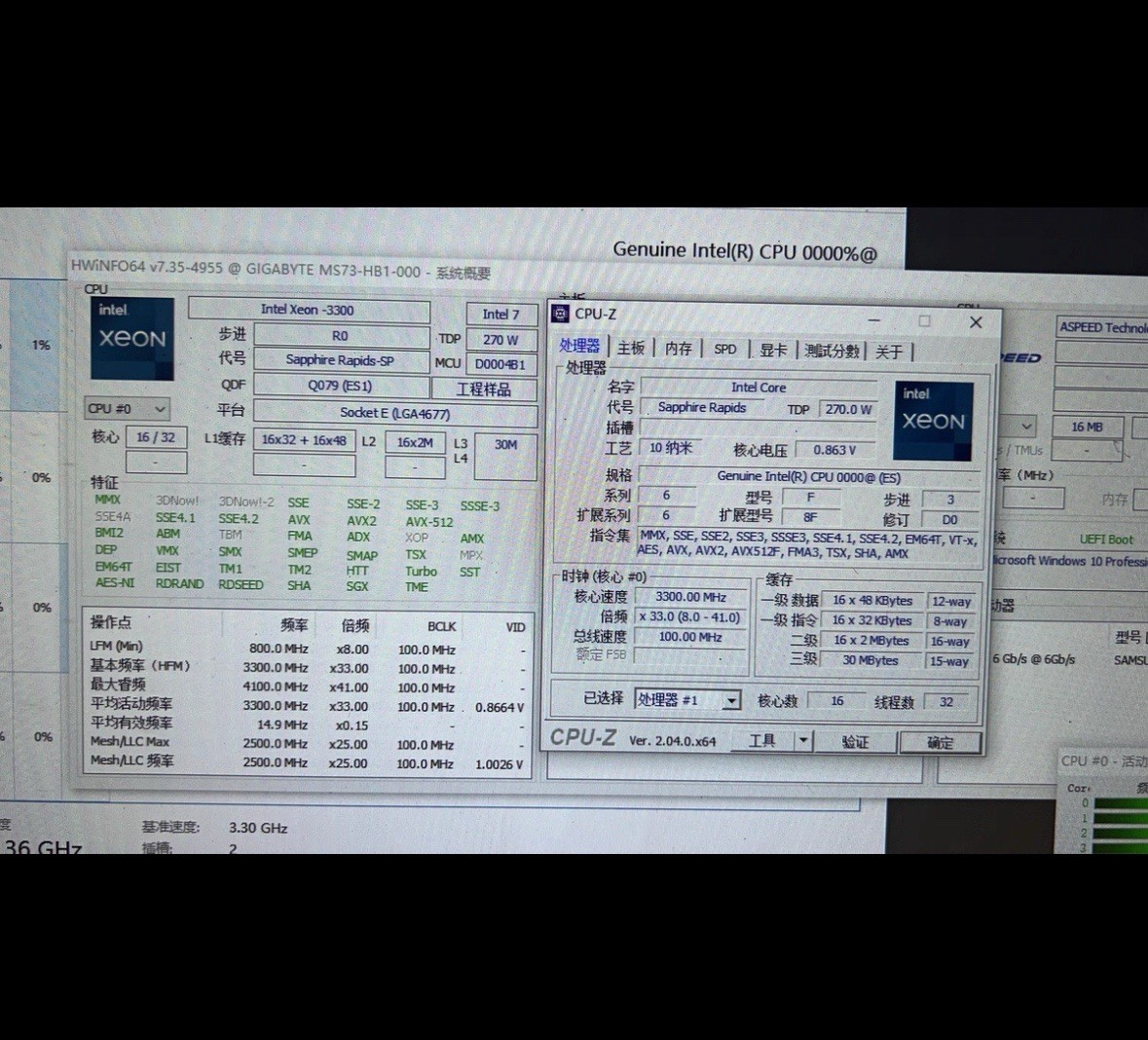Click the 16x32 + 16x48 L1 cache field

tap(305, 440)
